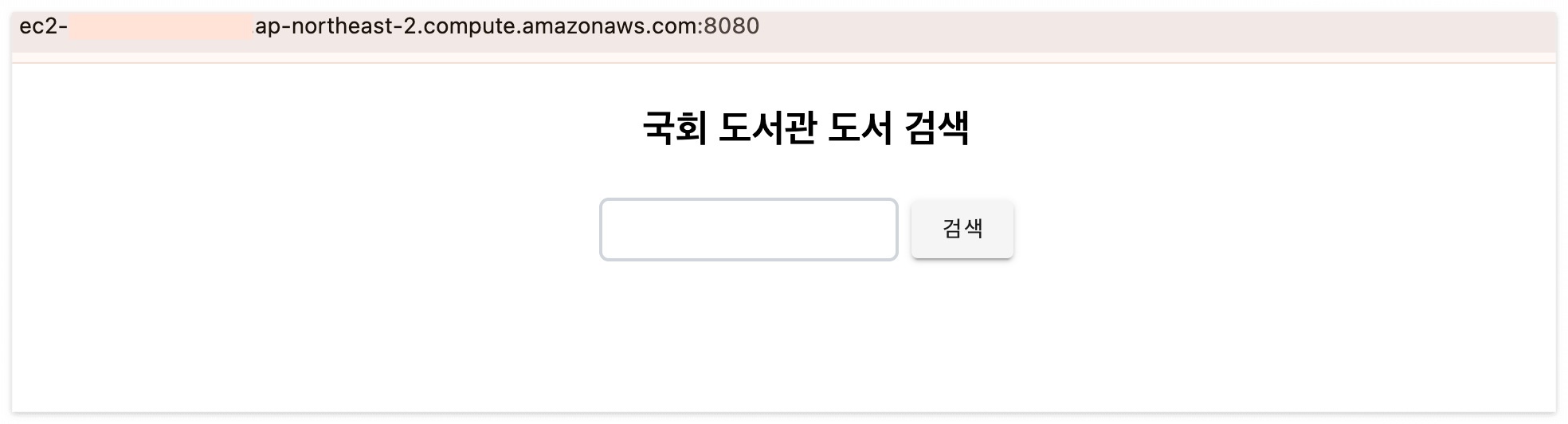
Task: Click the ec2- prefix in the address
Action: [43, 26]
